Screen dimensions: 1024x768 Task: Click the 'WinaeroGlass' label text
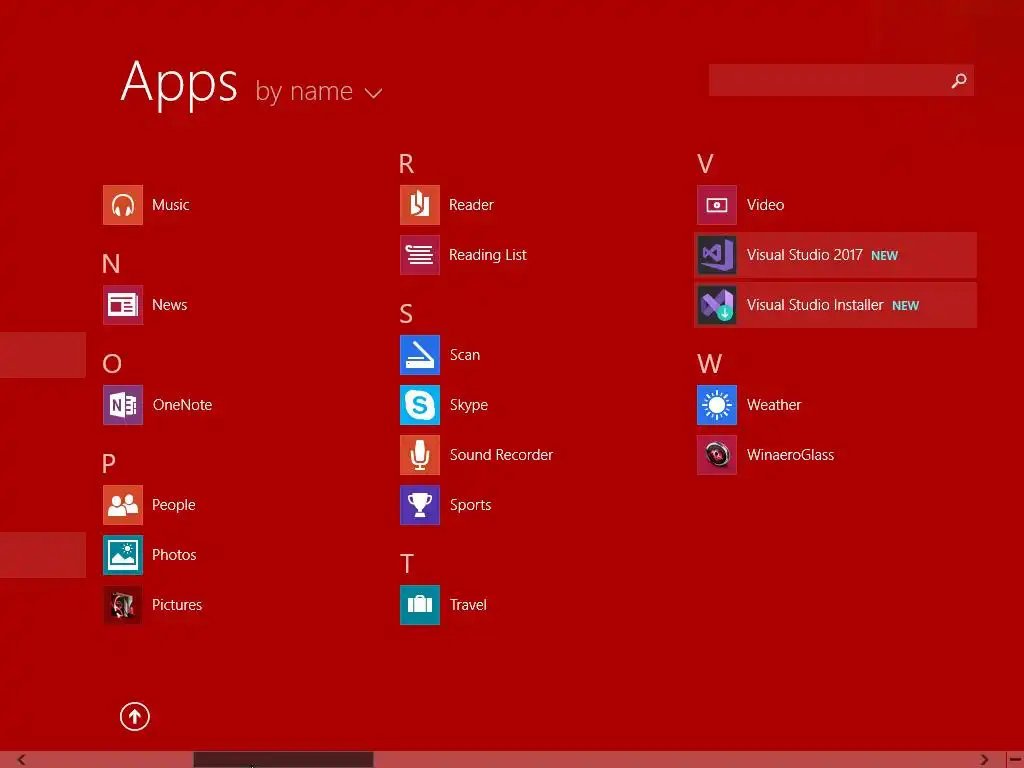pyautogui.click(x=790, y=455)
